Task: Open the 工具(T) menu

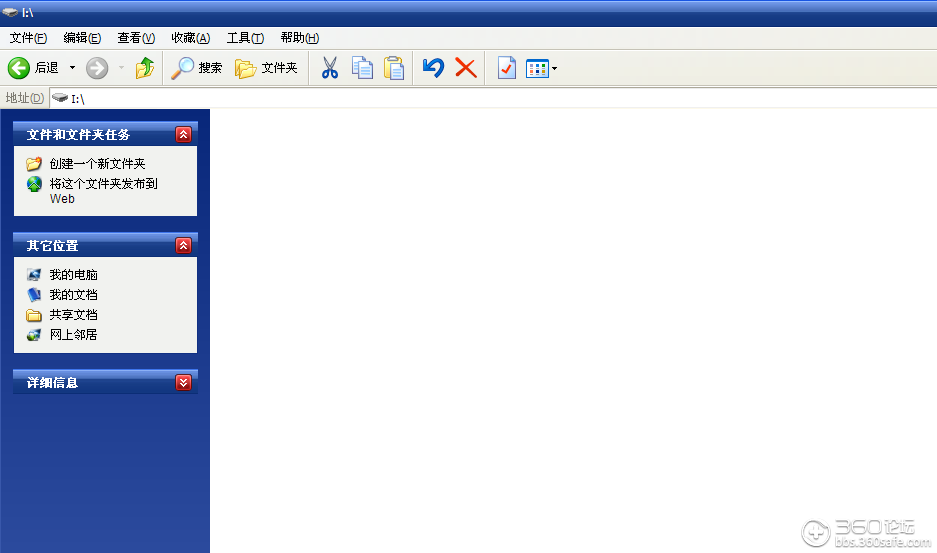Action: pyautogui.click(x=245, y=38)
